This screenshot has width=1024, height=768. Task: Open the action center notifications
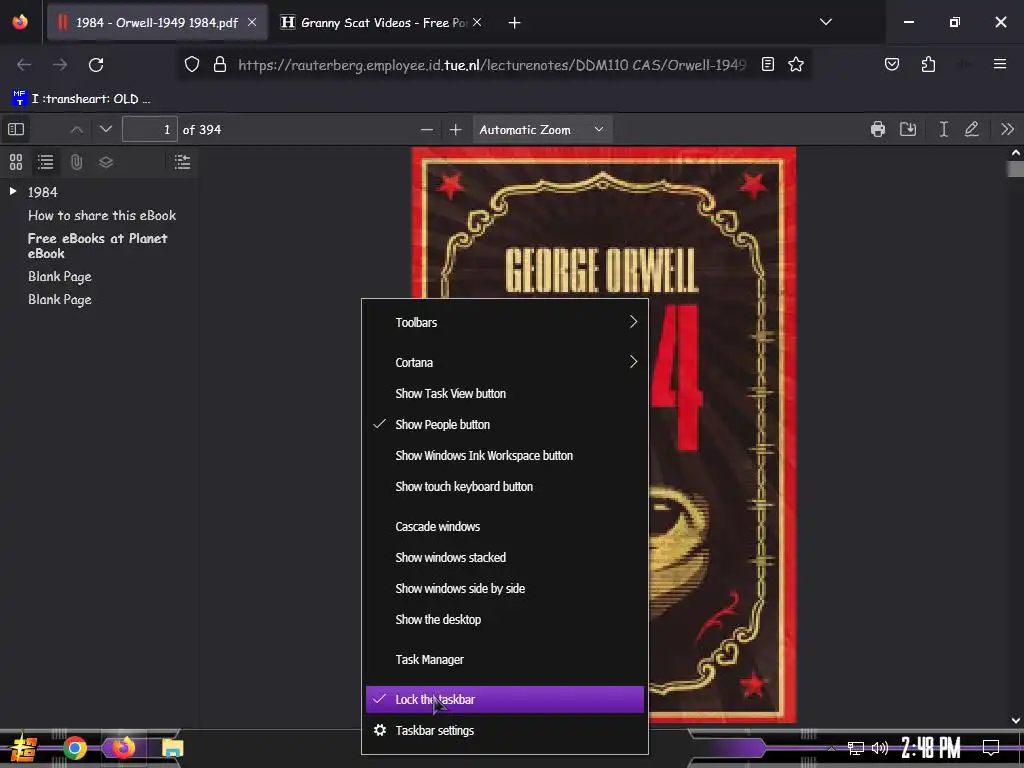pyautogui.click(x=991, y=748)
